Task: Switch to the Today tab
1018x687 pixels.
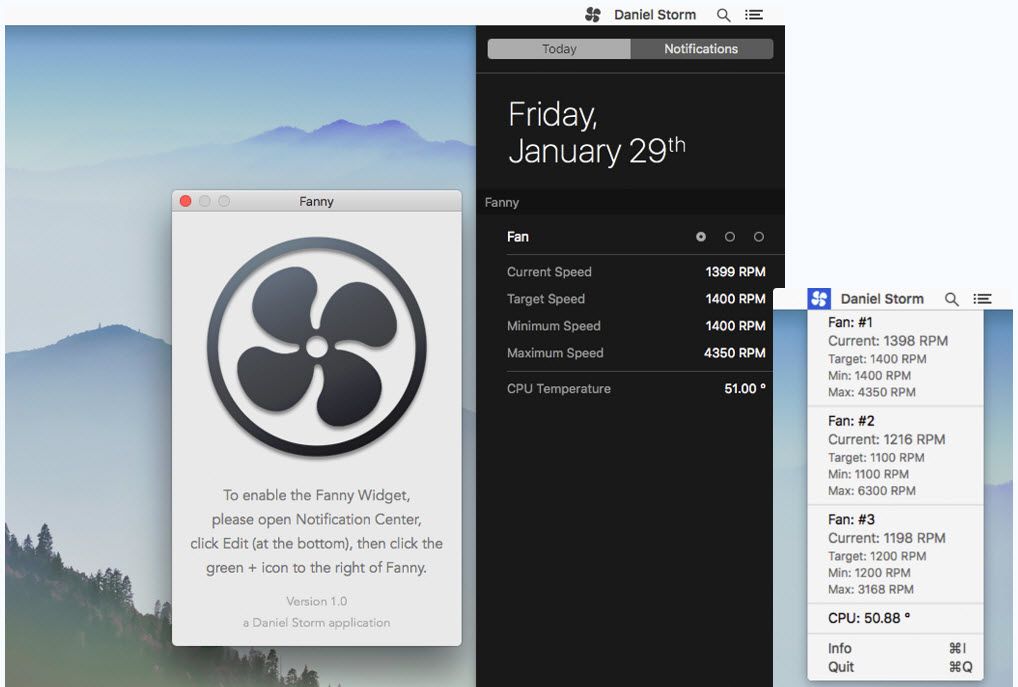Action: tap(559, 49)
